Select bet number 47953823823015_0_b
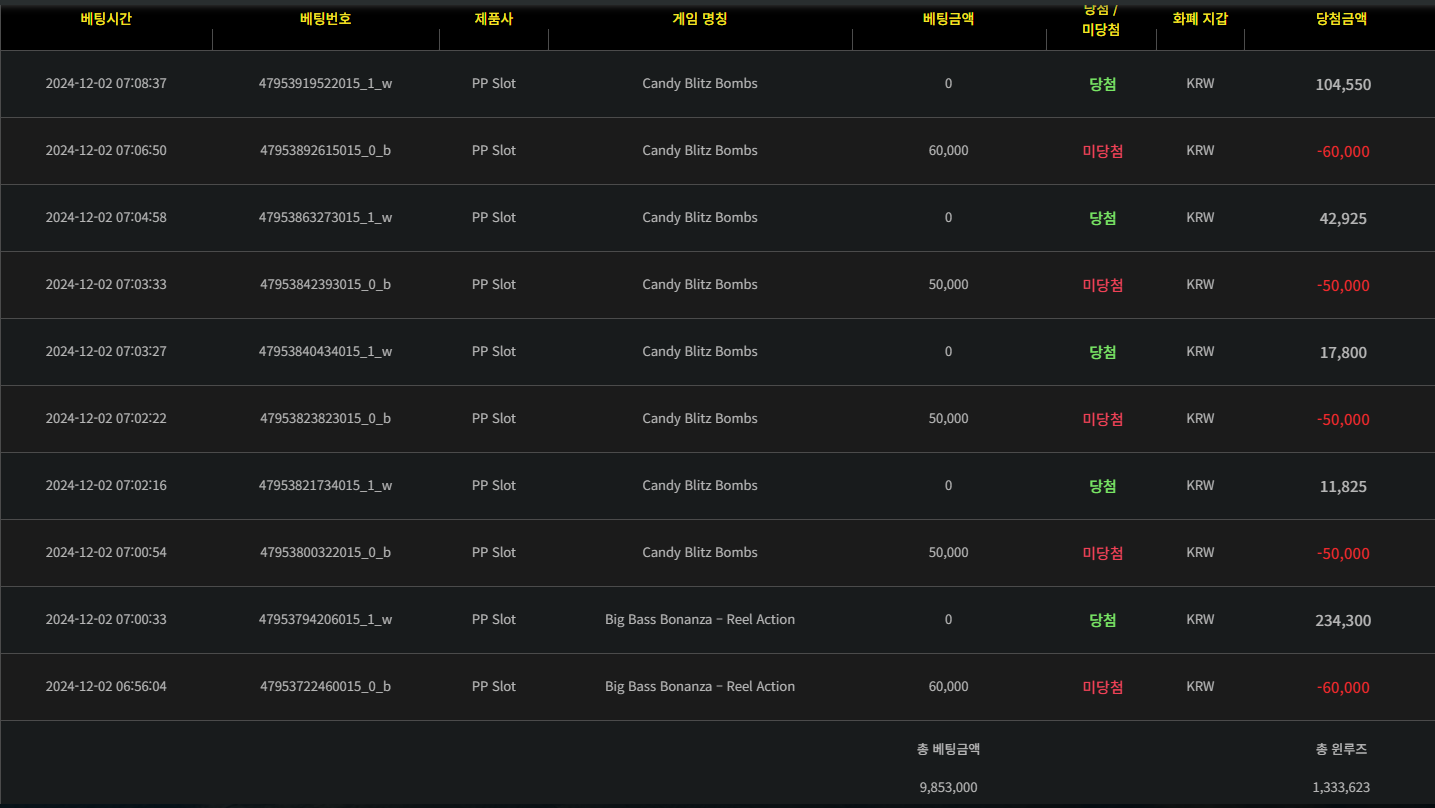This screenshot has width=1435, height=808. click(x=325, y=419)
